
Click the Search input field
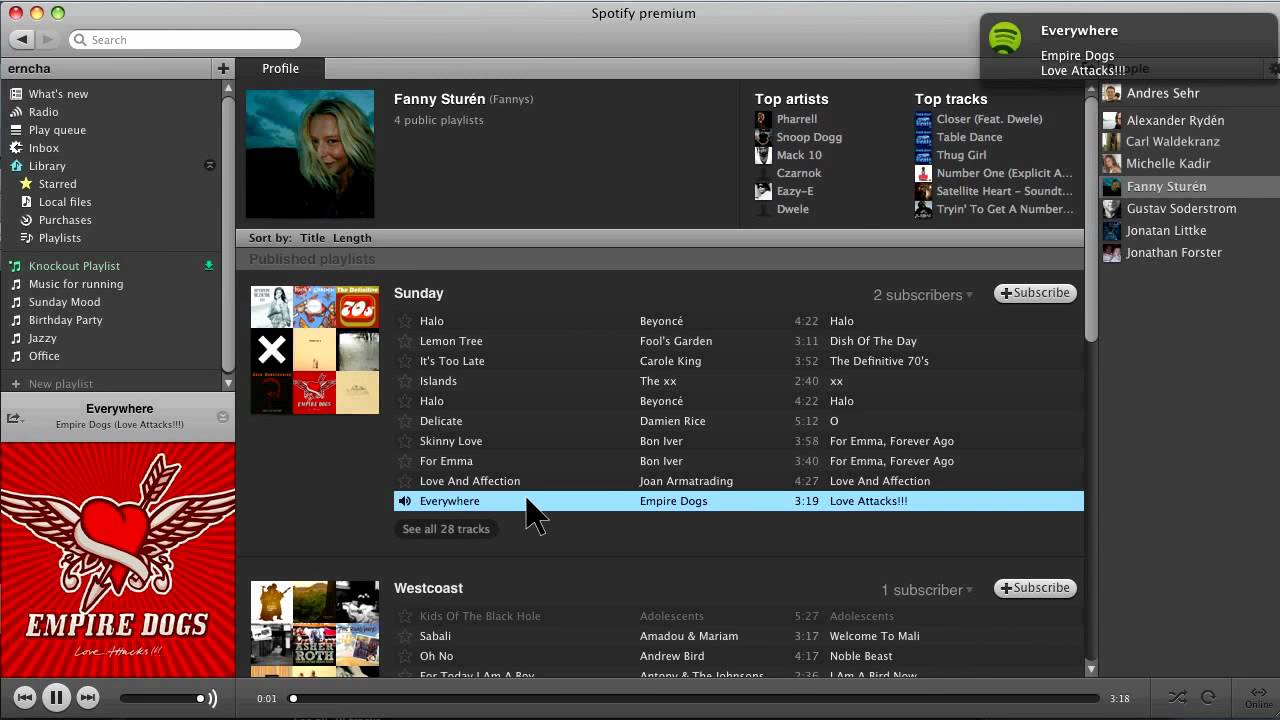pyautogui.click(x=190, y=40)
